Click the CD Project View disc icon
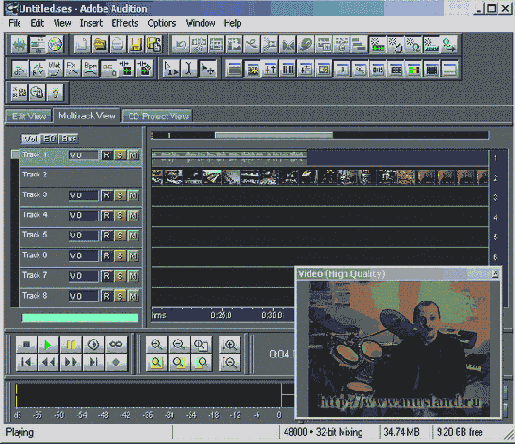515x444 pixels. click(55, 44)
